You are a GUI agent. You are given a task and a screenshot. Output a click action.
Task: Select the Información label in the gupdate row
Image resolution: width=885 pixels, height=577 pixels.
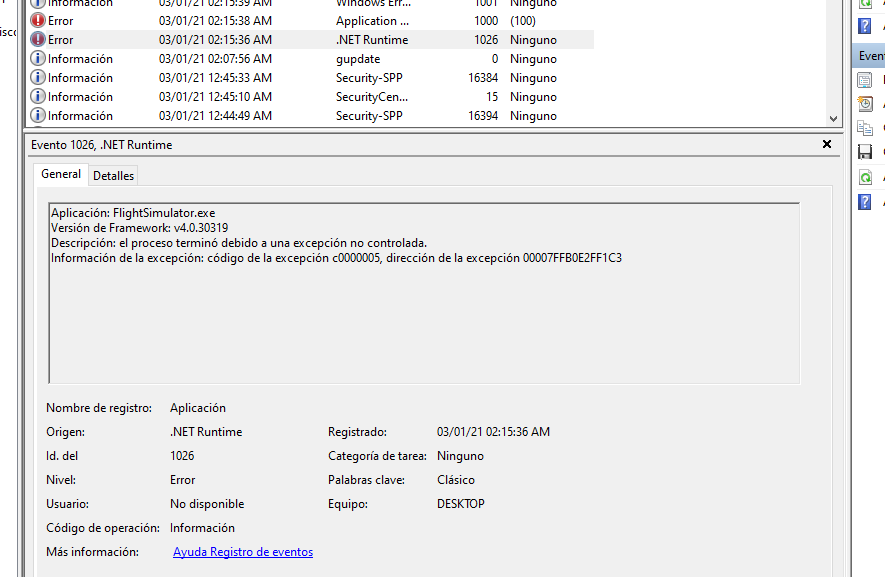click(80, 59)
